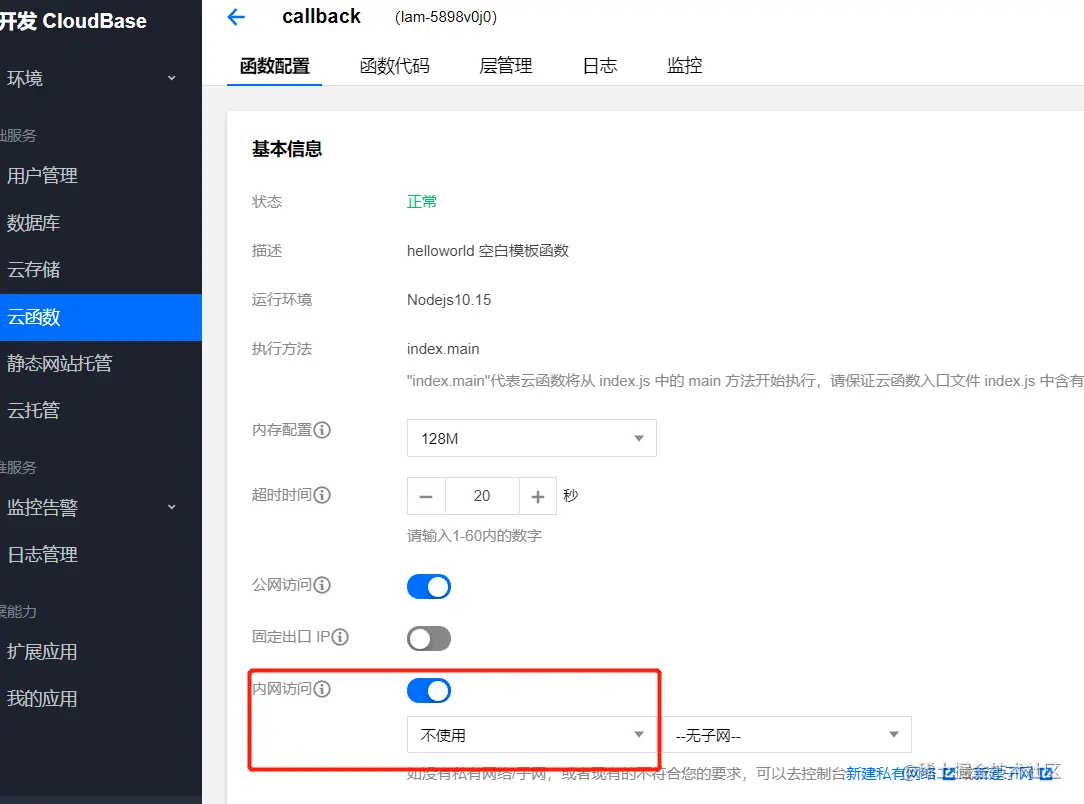Go back using the blue arrow
This screenshot has height=804, width=1084.
pyautogui.click(x=236, y=17)
